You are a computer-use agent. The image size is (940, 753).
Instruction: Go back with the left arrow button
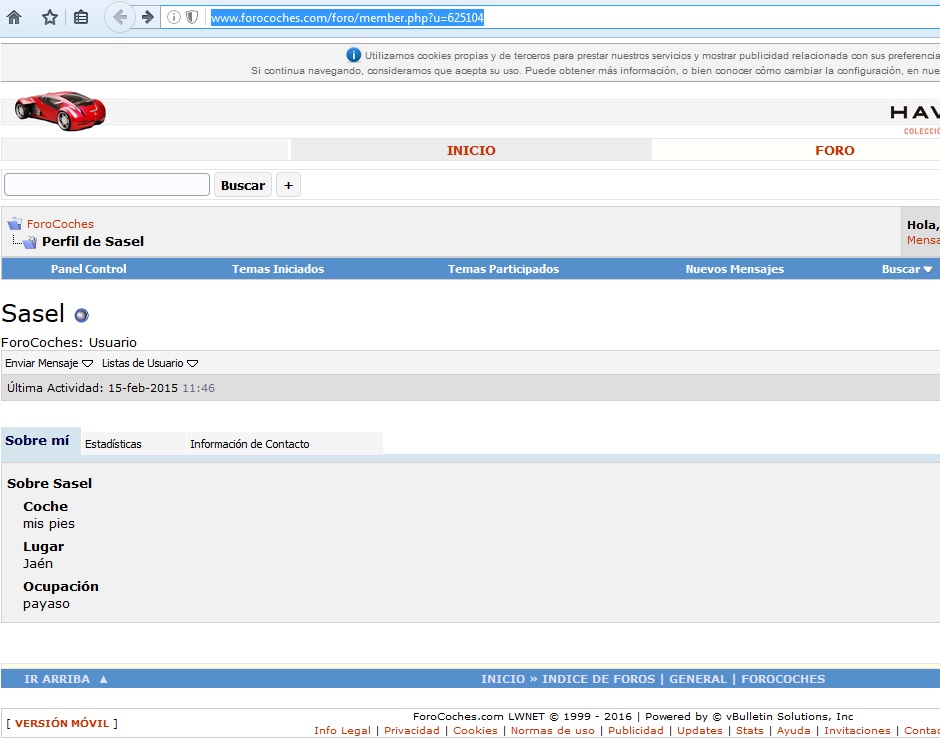point(120,17)
